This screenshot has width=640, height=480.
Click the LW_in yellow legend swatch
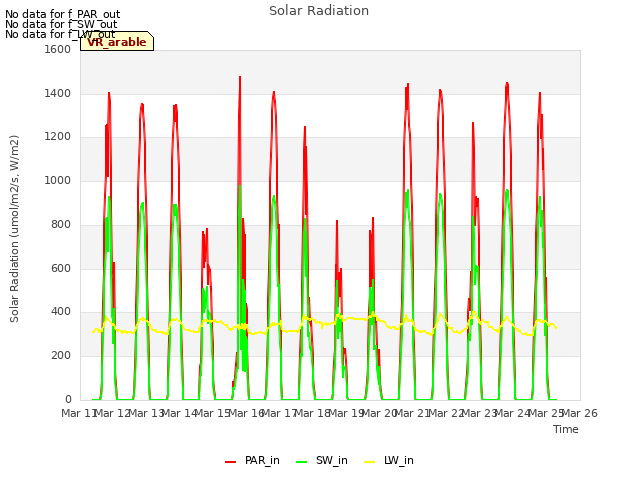coord(369,461)
